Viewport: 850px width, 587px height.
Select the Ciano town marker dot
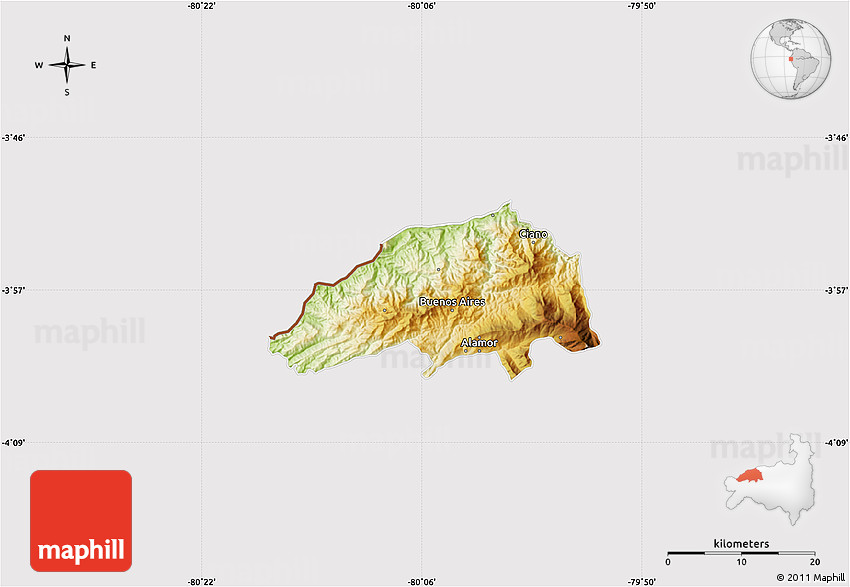coord(533,242)
